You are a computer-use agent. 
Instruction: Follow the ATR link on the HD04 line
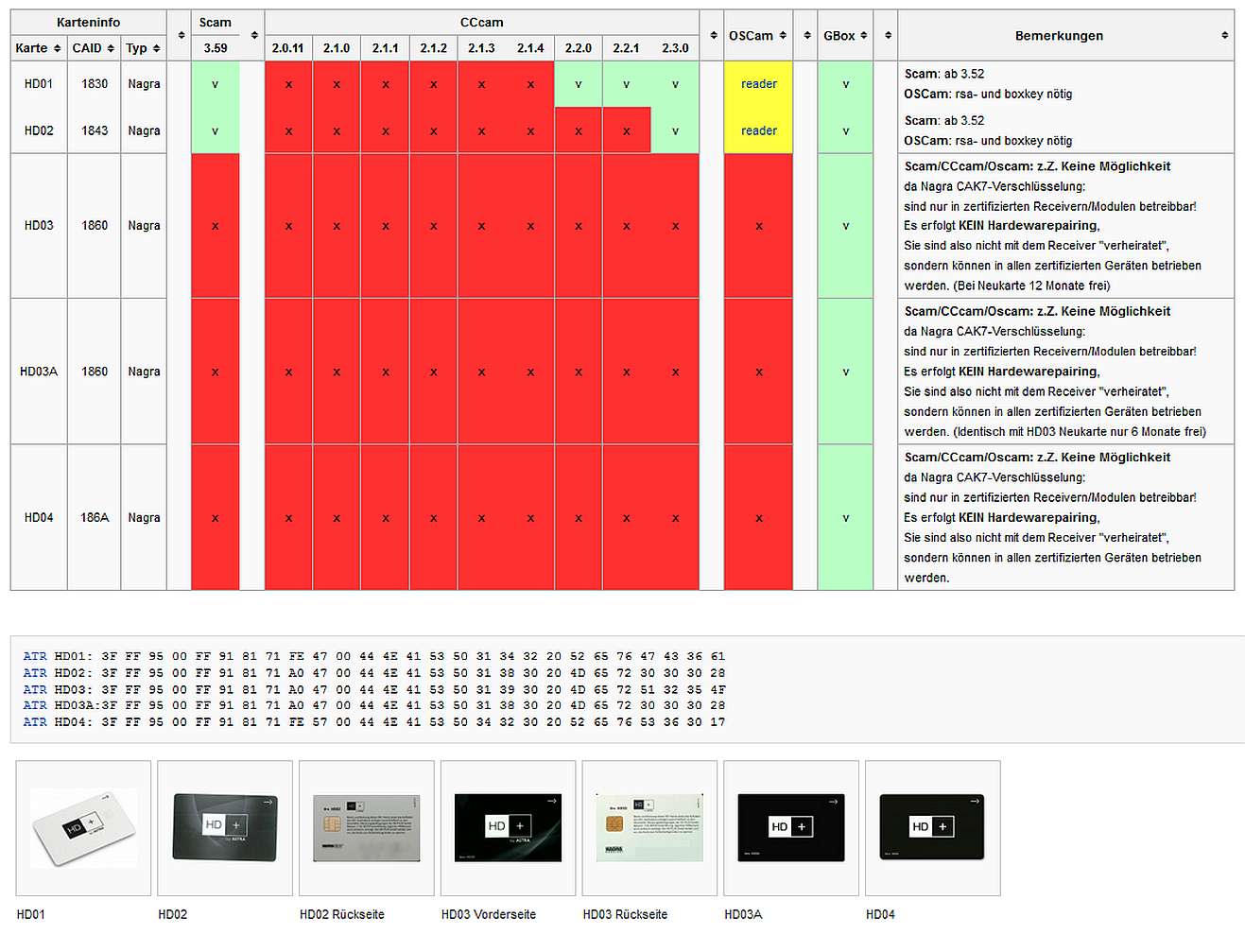pyautogui.click(x=35, y=721)
